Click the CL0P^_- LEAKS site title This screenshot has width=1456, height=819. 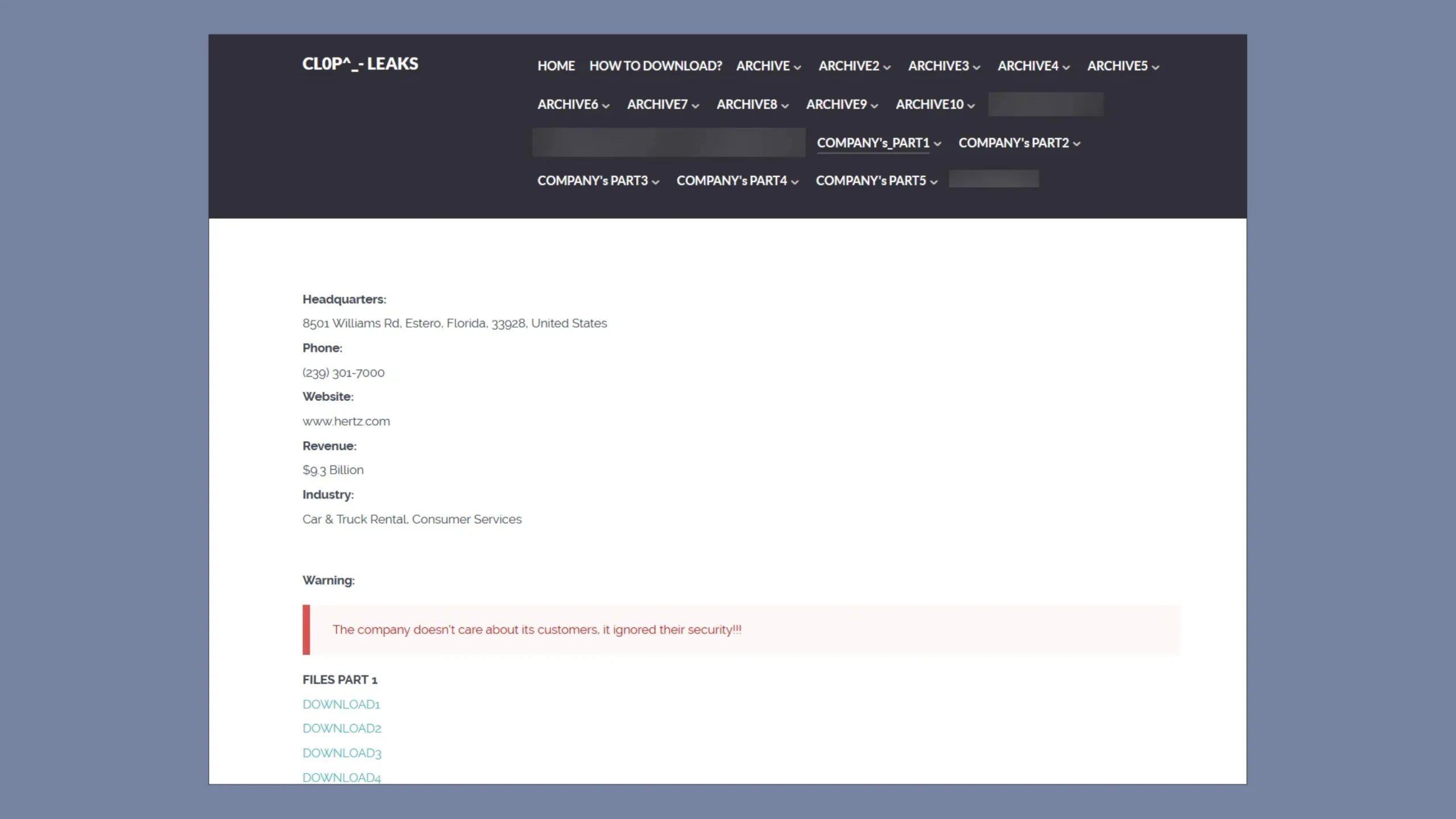pyautogui.click(x=360, y=64)
